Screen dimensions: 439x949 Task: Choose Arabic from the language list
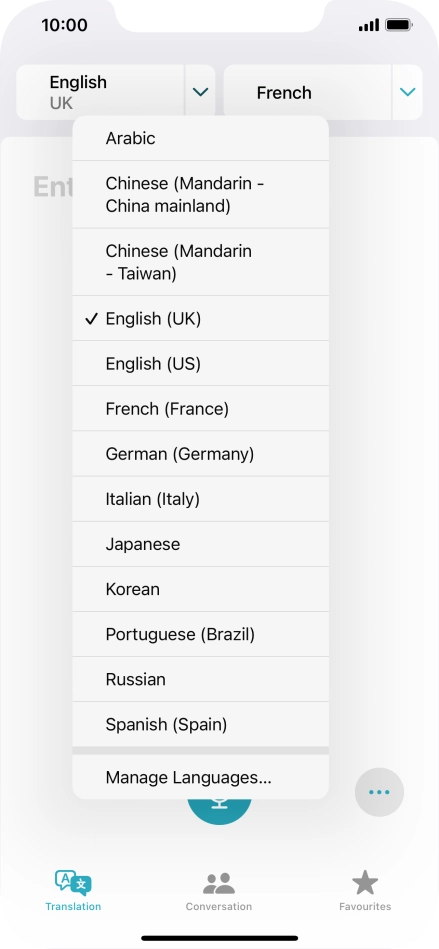tap(200, 138)
